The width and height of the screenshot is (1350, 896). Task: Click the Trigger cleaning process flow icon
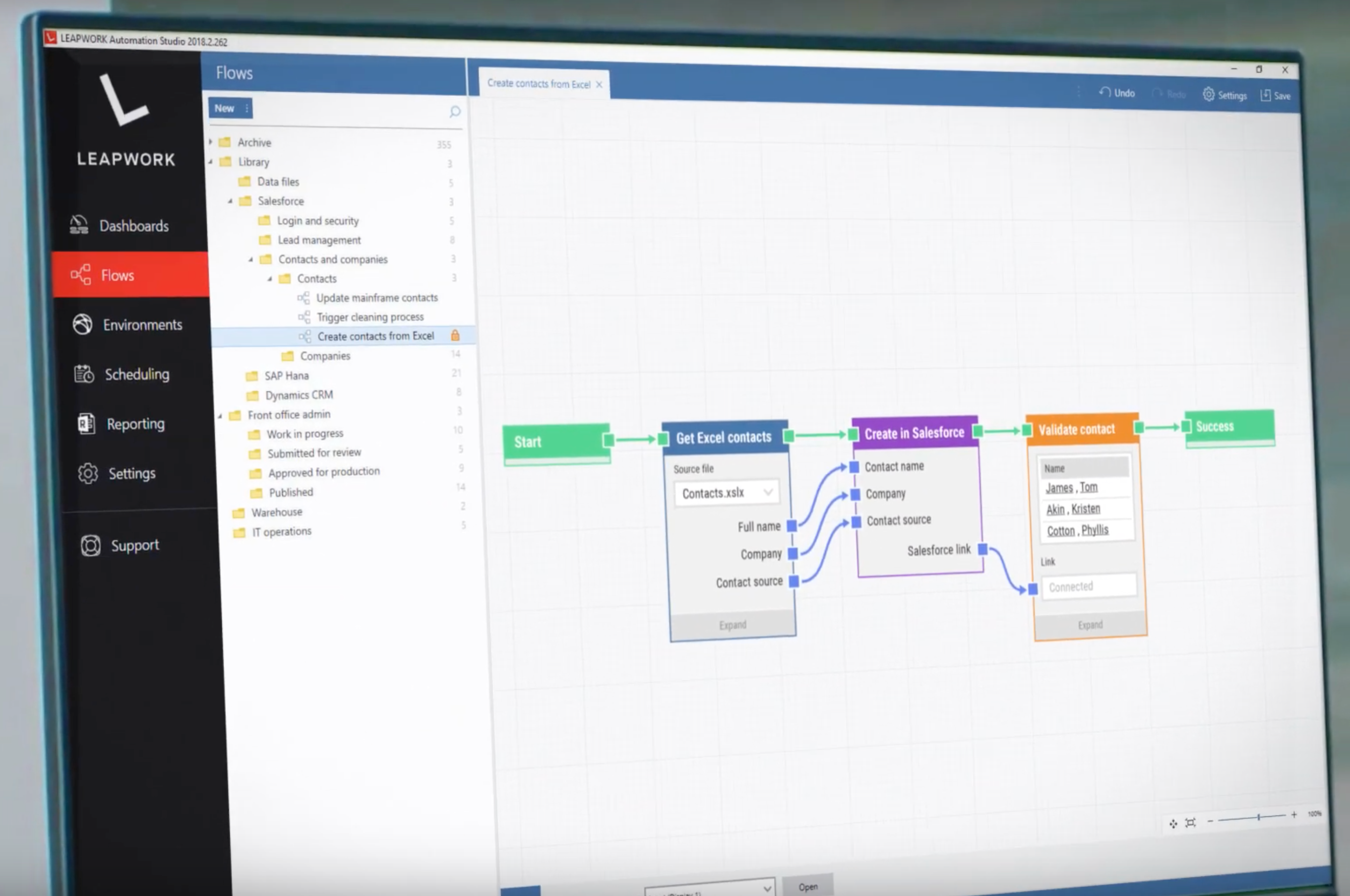tap(304, 316)
